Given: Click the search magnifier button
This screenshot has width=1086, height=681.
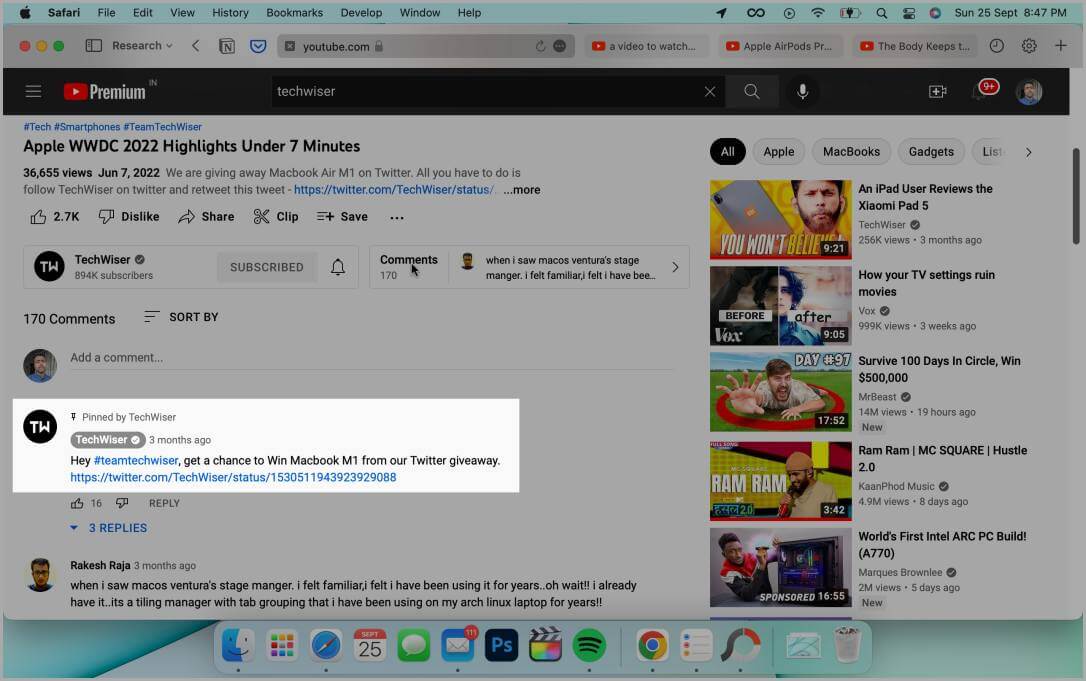Looking at the screenshot, I should click(751, 91).
